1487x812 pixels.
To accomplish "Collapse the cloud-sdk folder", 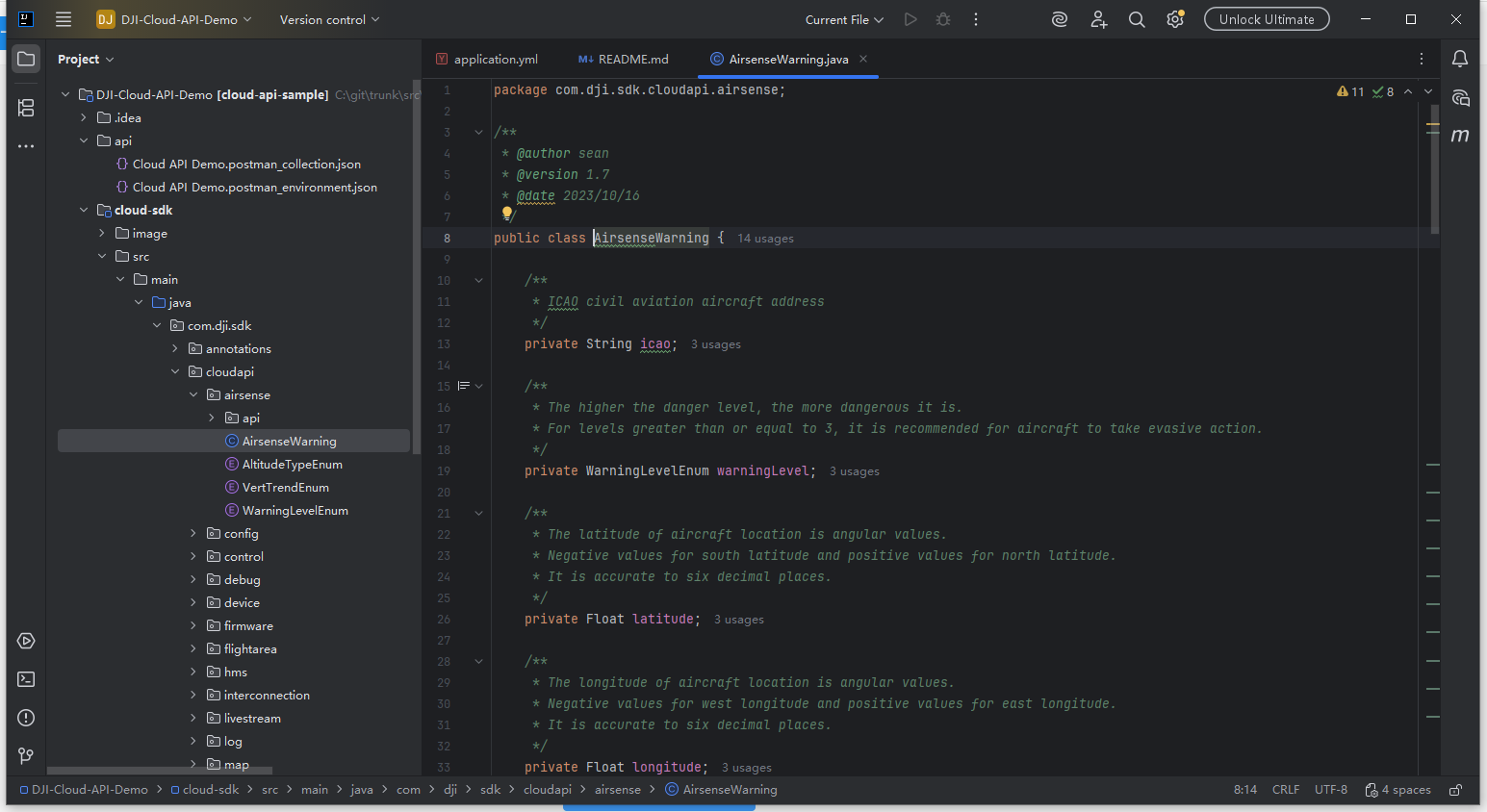I will pos(84,210).
